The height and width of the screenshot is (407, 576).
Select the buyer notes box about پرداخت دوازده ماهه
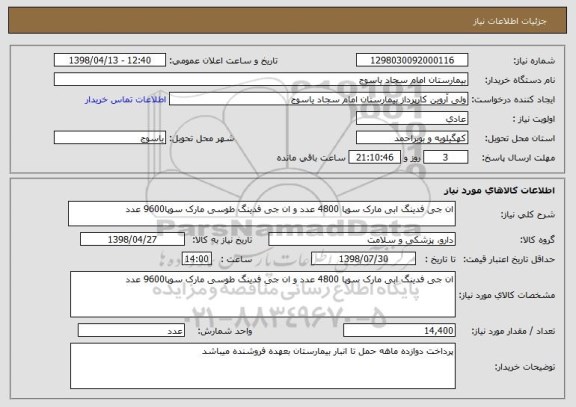point(263,366)
